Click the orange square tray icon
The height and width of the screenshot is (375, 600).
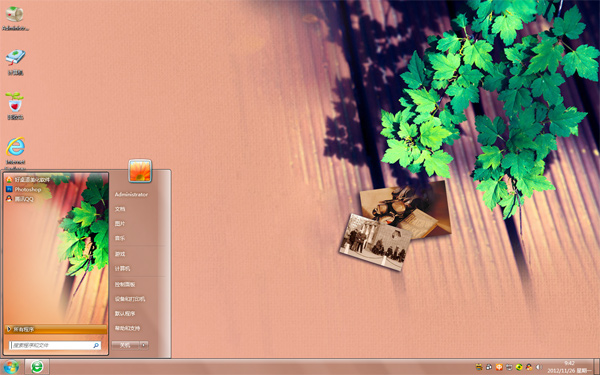click(x=499, y=367)
